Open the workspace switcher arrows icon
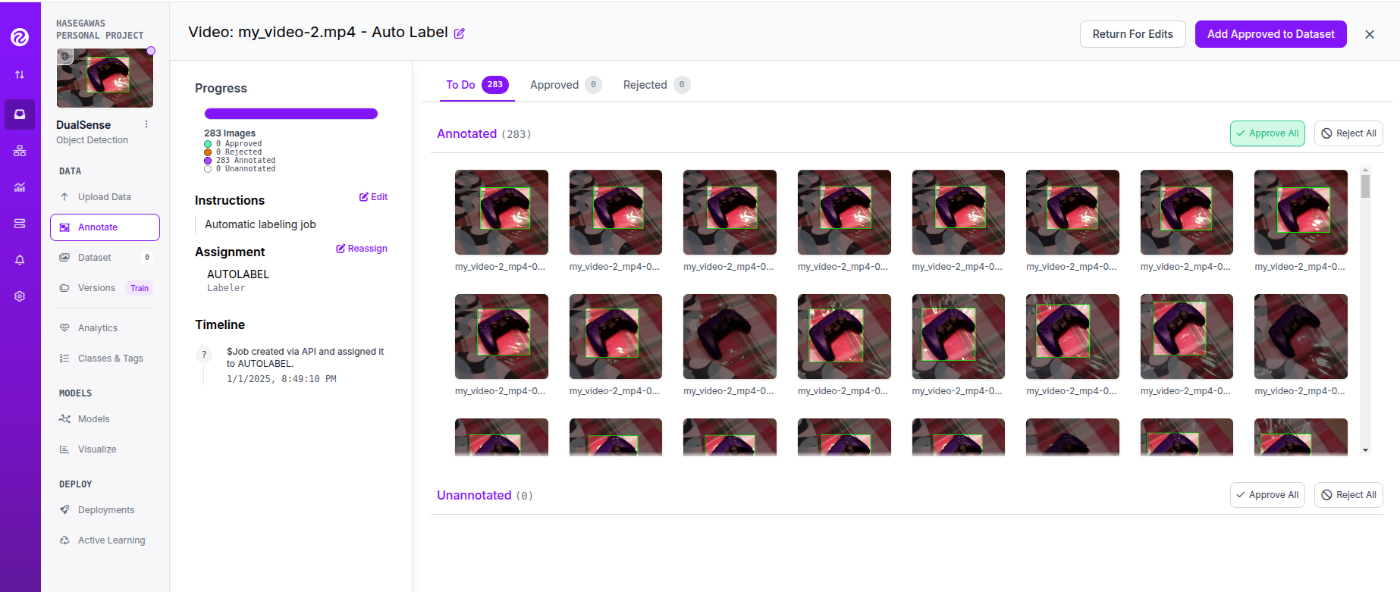 click(x=19, y=75)
